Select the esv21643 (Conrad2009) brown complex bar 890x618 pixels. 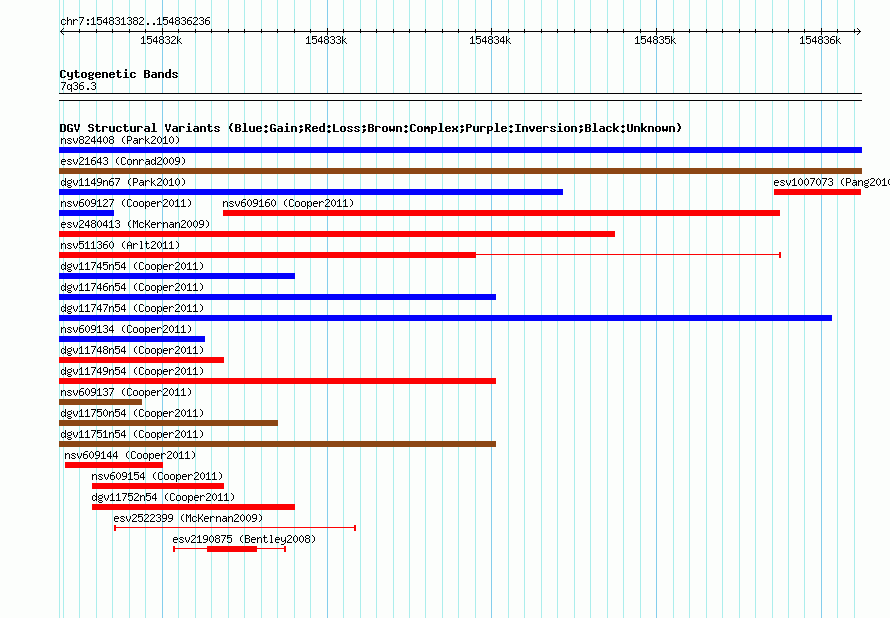[x=460, y=171]
